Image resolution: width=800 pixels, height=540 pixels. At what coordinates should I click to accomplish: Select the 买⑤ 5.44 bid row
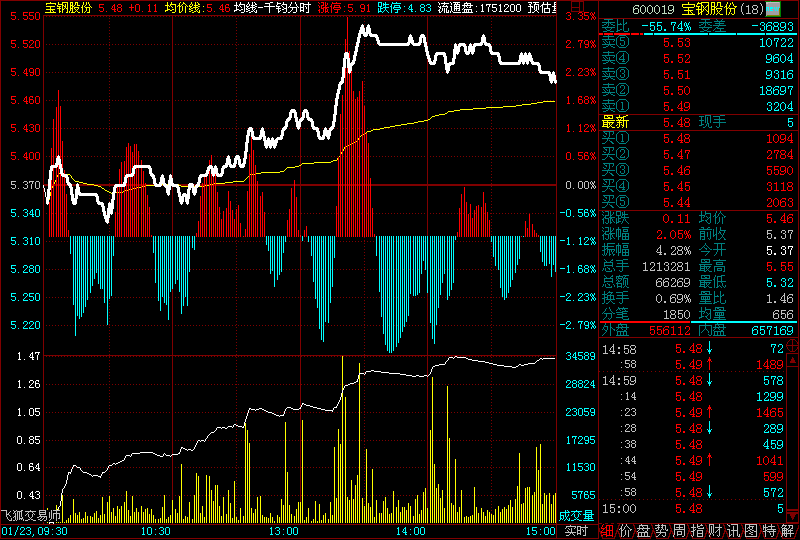pos(697,202)
